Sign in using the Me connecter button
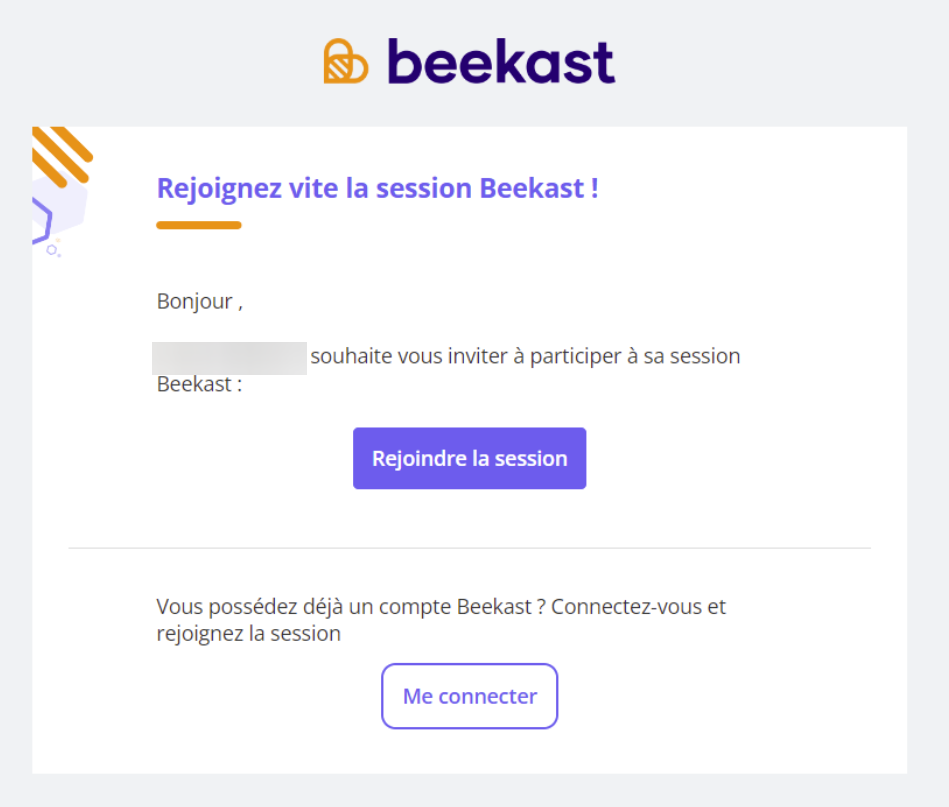949x807 pixels. coord(470,696)
